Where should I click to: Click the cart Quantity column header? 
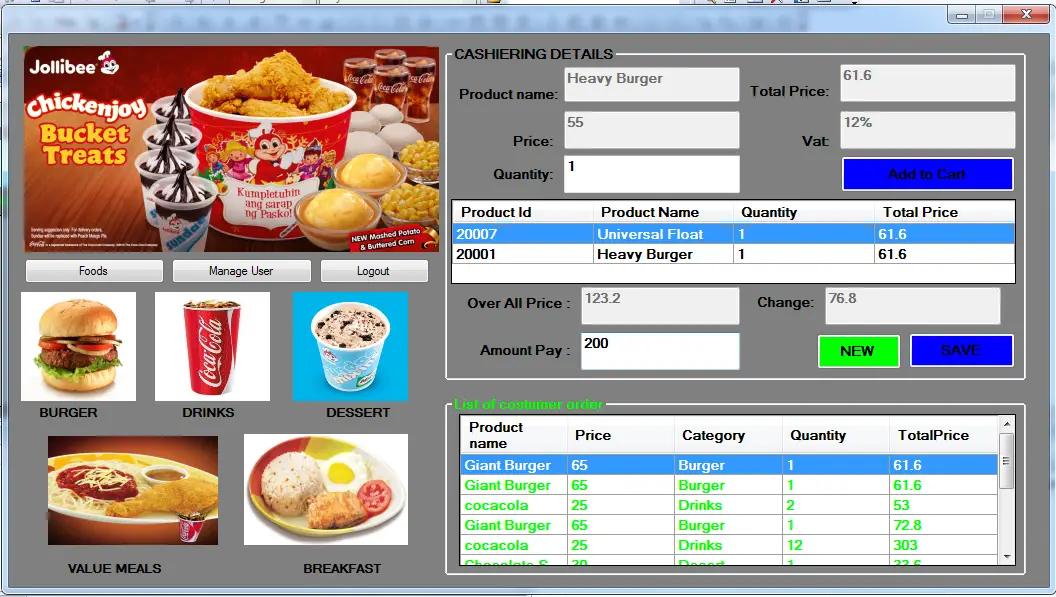click(x=803, y=212)
